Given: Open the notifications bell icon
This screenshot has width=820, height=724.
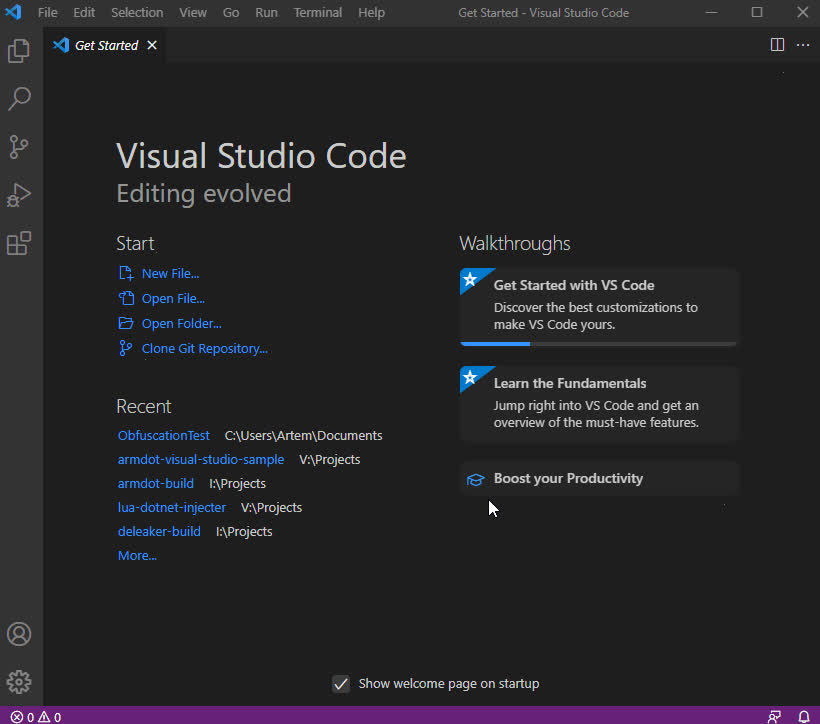Looking at the screenshot, I should 803,716.
